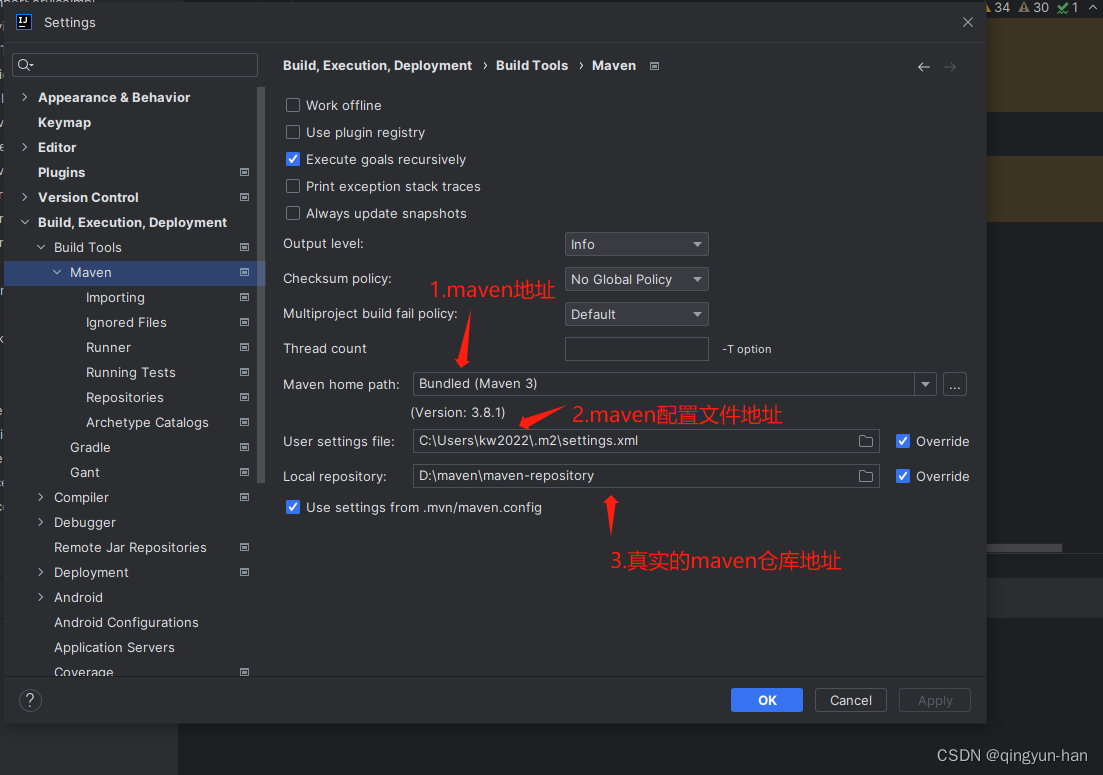1103x775 pixels.
Task: Open Multiproject build fail policy dropdown
Action: (637, 314)
